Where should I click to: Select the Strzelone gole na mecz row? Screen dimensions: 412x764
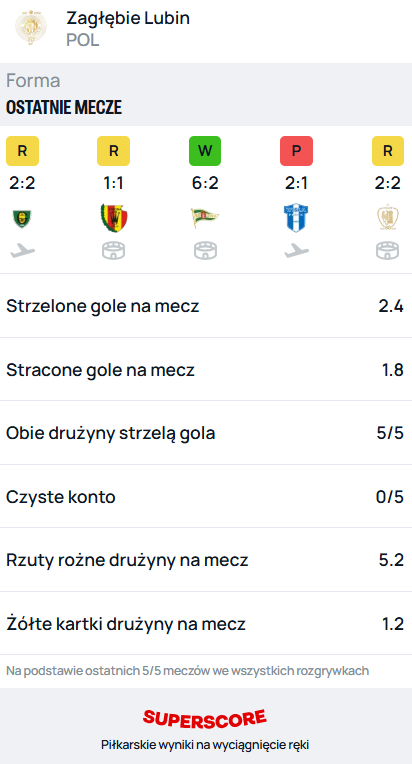(206, 306)
